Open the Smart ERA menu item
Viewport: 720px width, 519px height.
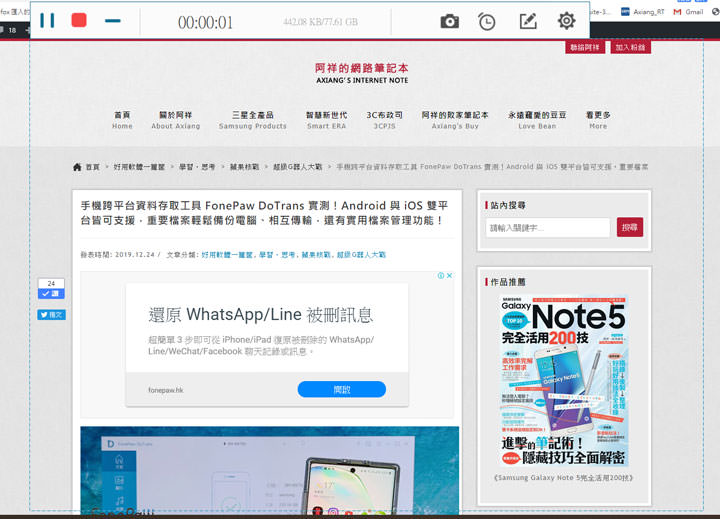326,120
